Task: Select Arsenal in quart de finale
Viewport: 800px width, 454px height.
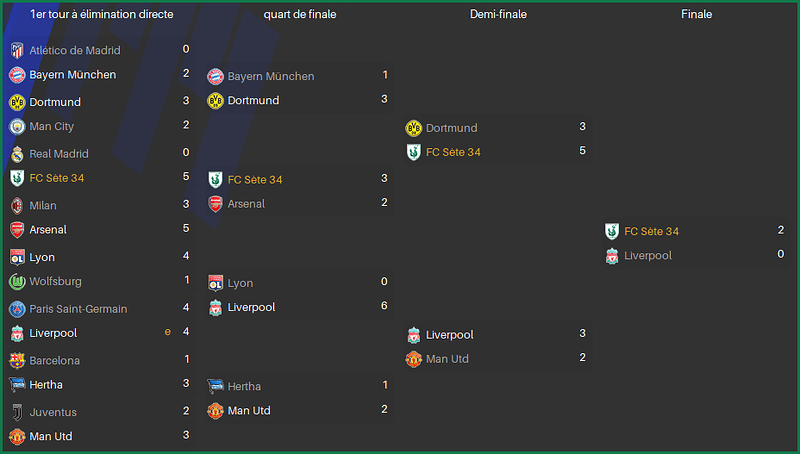Action: click(x=246, y=204)
